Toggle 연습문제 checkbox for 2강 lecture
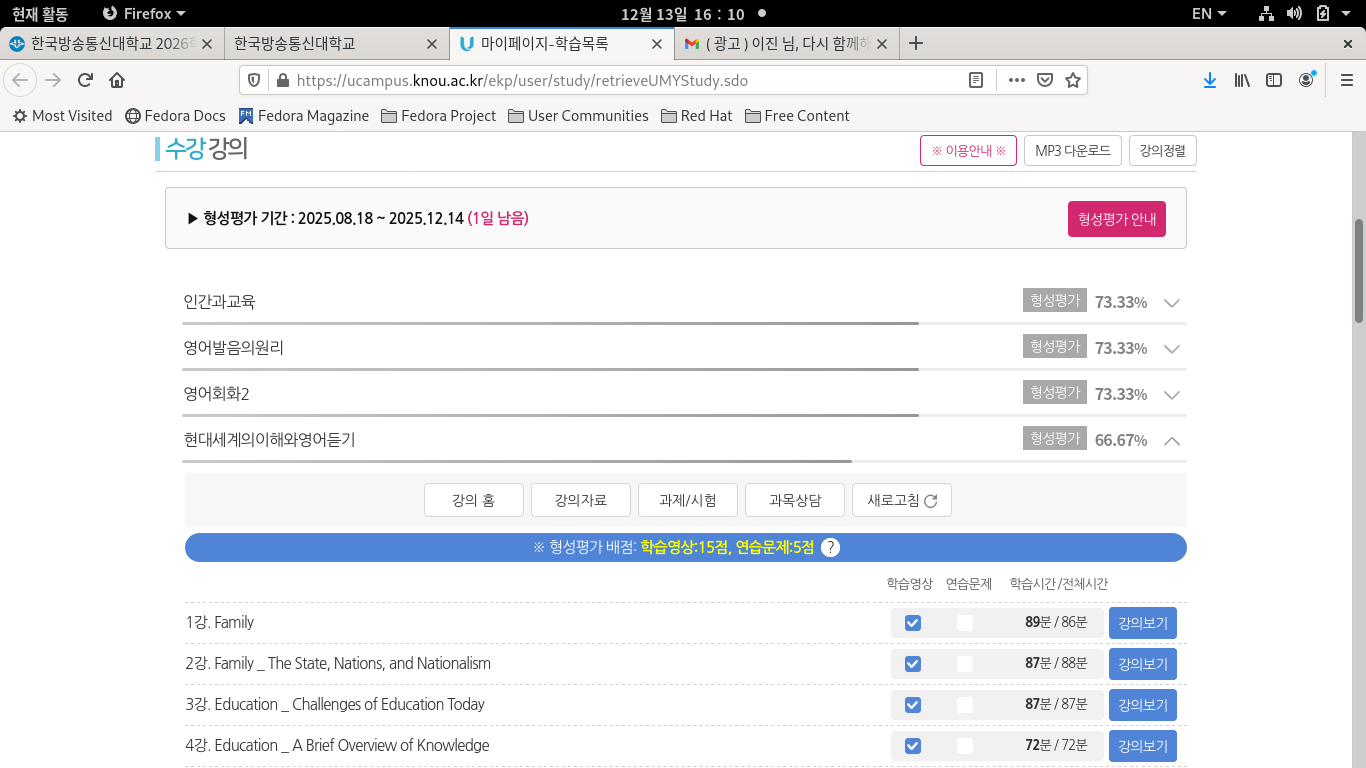This screenshot has height=768, width=1366. pos(964,664)
